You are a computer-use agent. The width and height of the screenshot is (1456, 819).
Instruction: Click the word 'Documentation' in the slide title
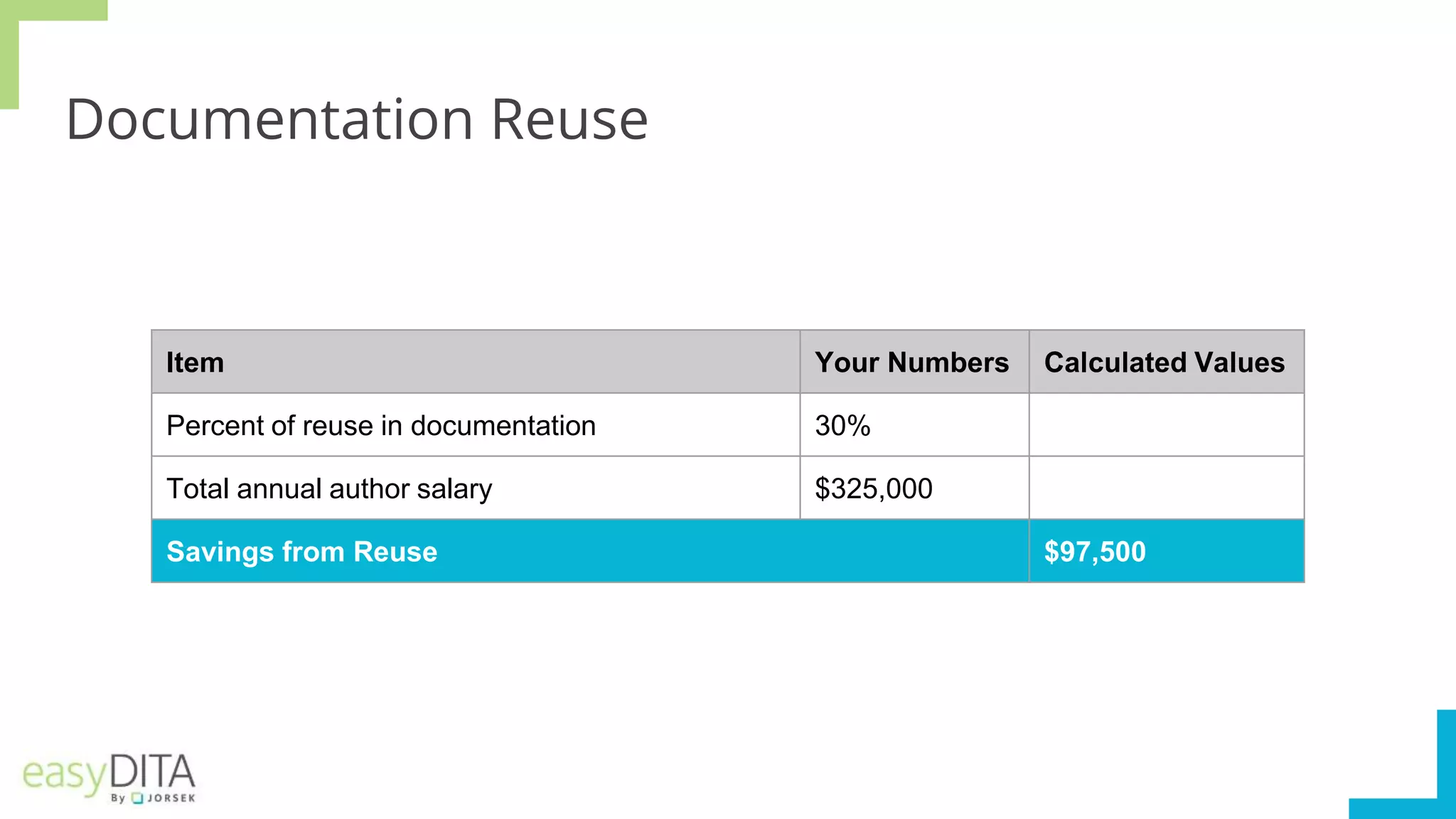coord(269,119)
